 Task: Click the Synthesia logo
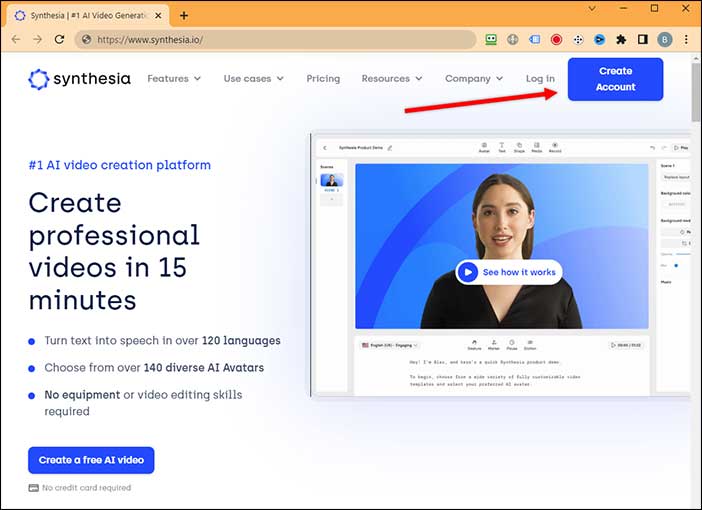pos(79,79)
